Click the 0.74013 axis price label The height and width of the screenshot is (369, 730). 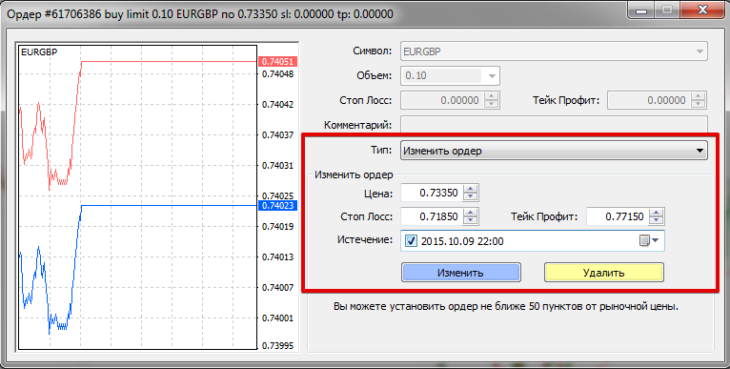pos(278,257)
